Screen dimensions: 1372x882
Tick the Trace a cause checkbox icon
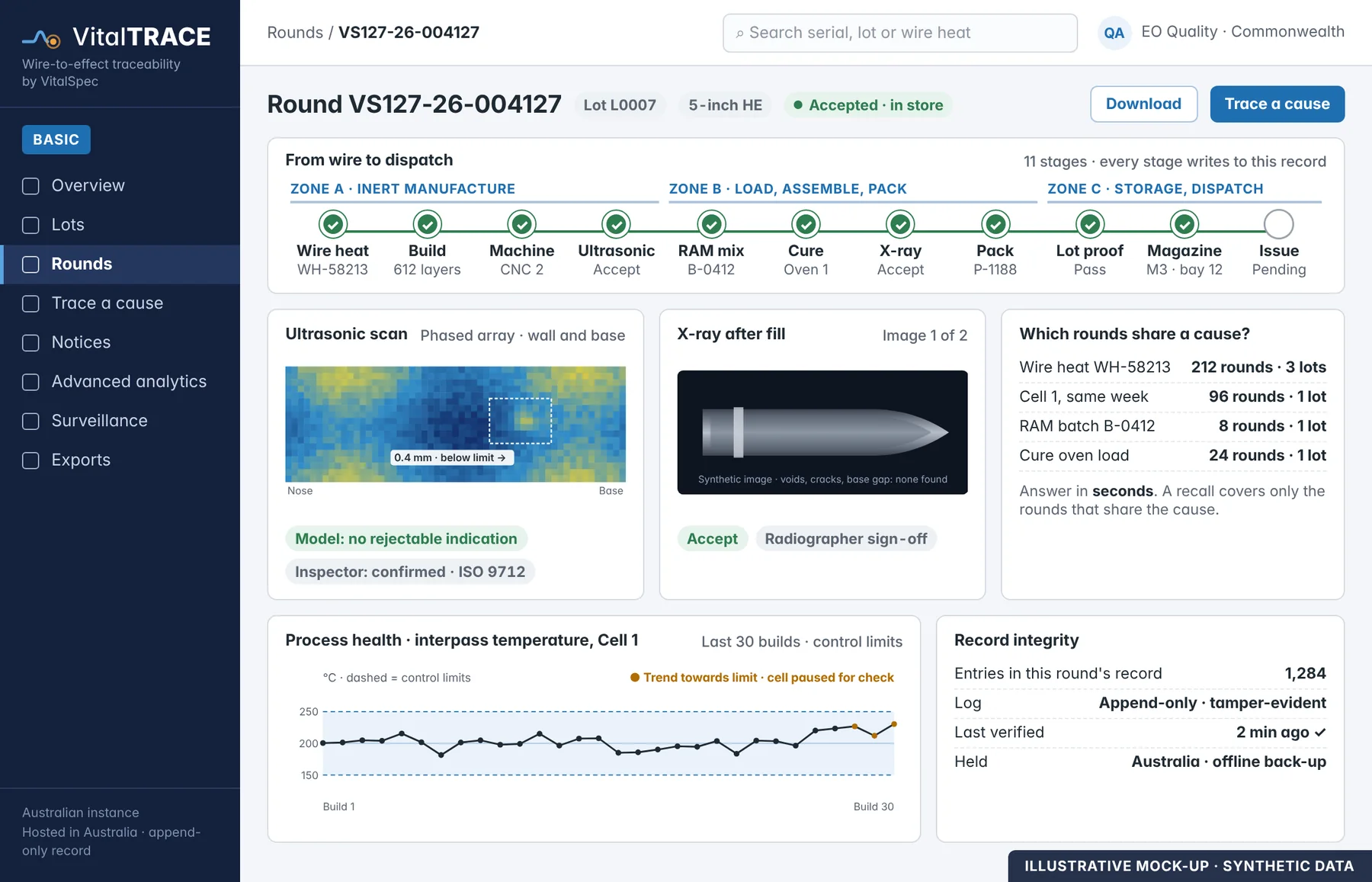coord(30,303)
